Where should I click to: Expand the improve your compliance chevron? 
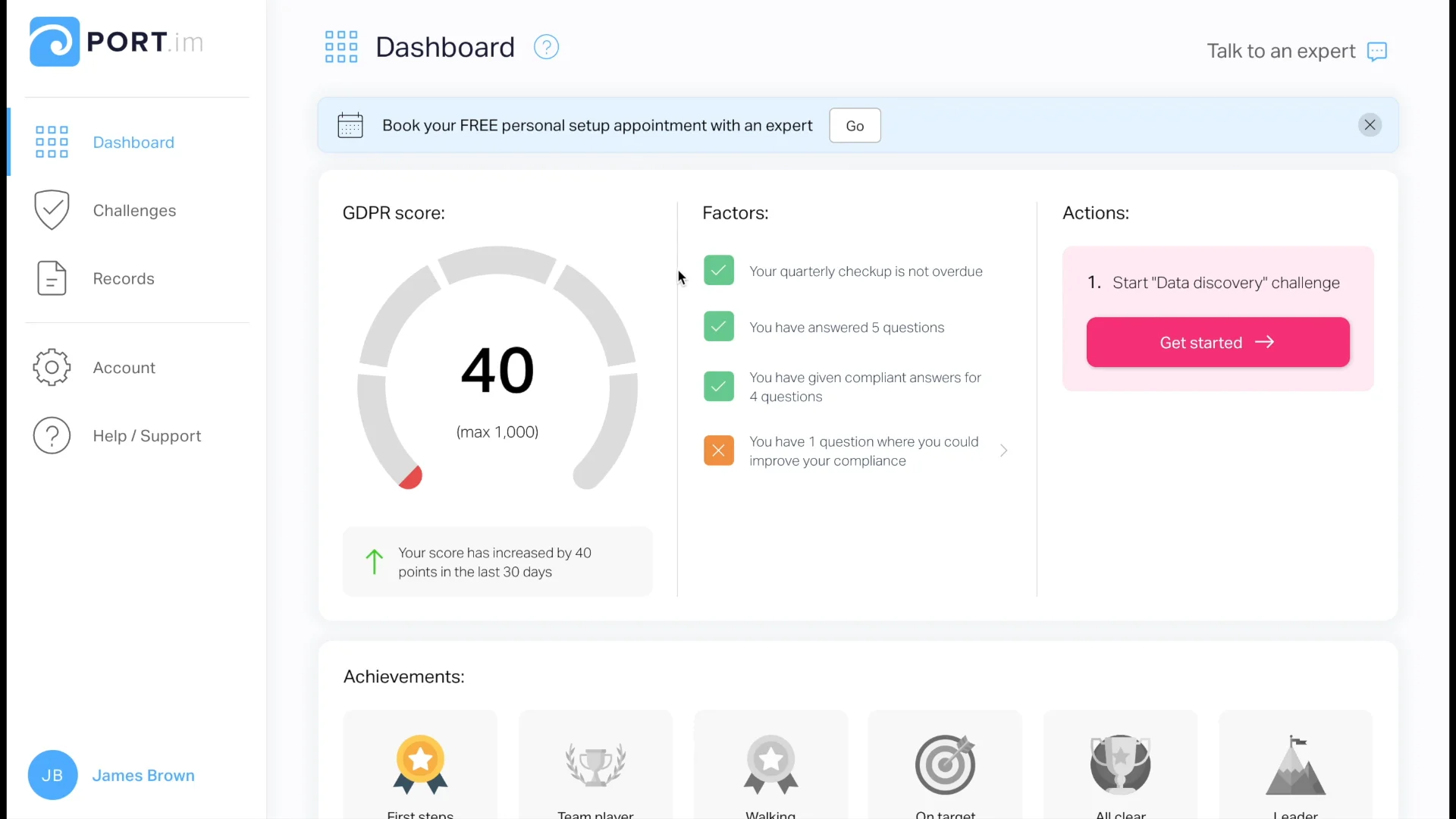point(1003,450)
